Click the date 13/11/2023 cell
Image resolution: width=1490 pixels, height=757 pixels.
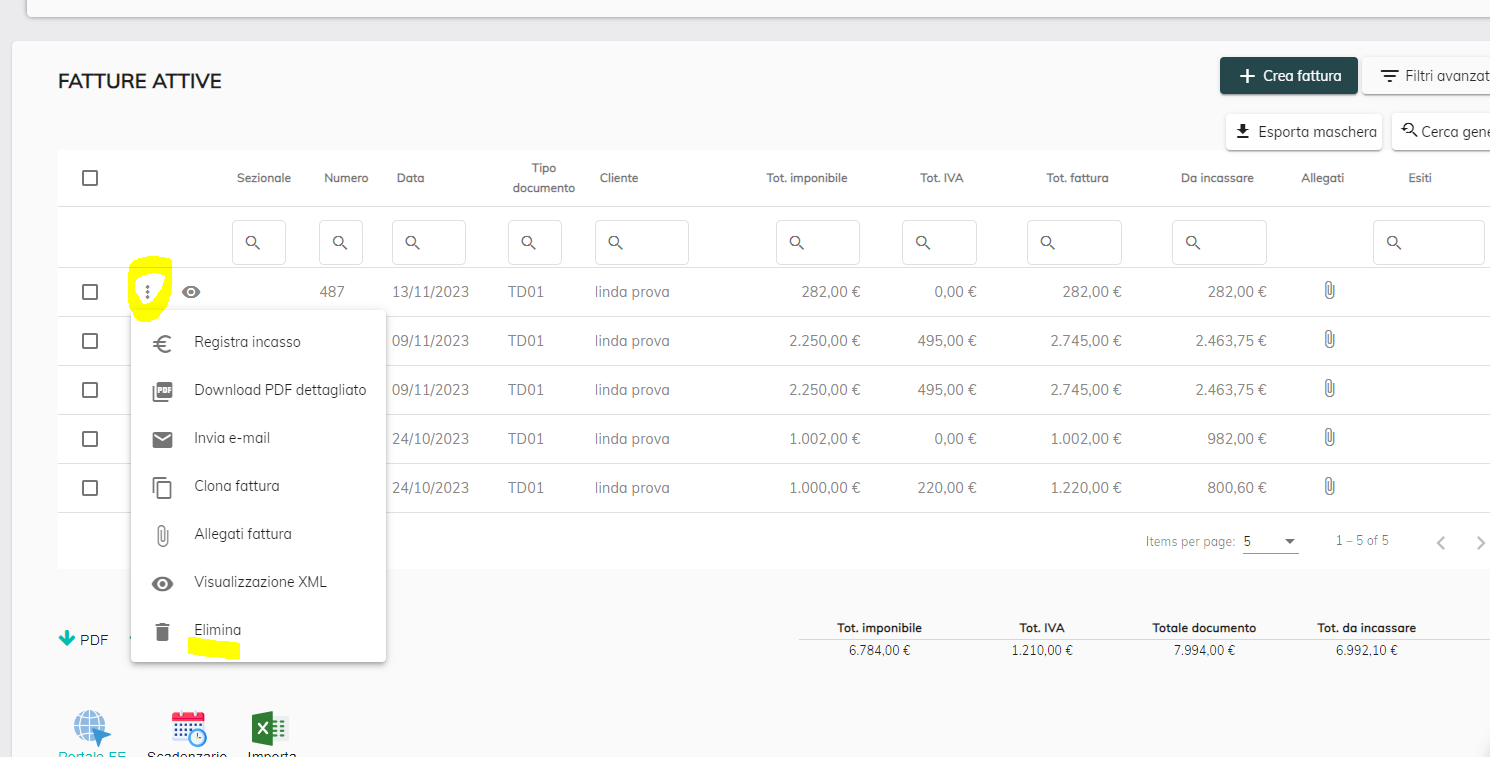pyautogui.click(x=432, y=292)
